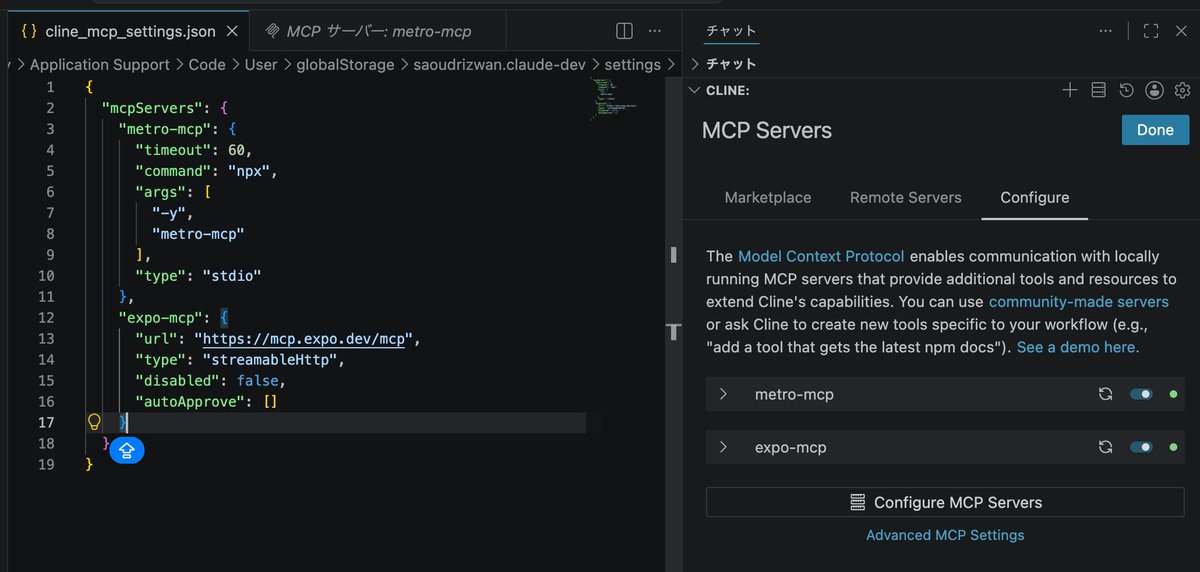Viewport: 1200px width, 572px height.
Task: Expand the チャット section chevron
Action: [x=696, y=63]
